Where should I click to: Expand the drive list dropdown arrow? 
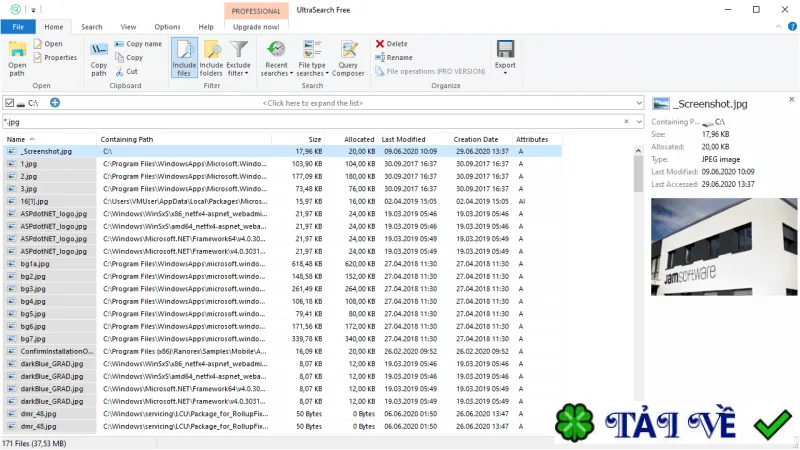point(639,103)
